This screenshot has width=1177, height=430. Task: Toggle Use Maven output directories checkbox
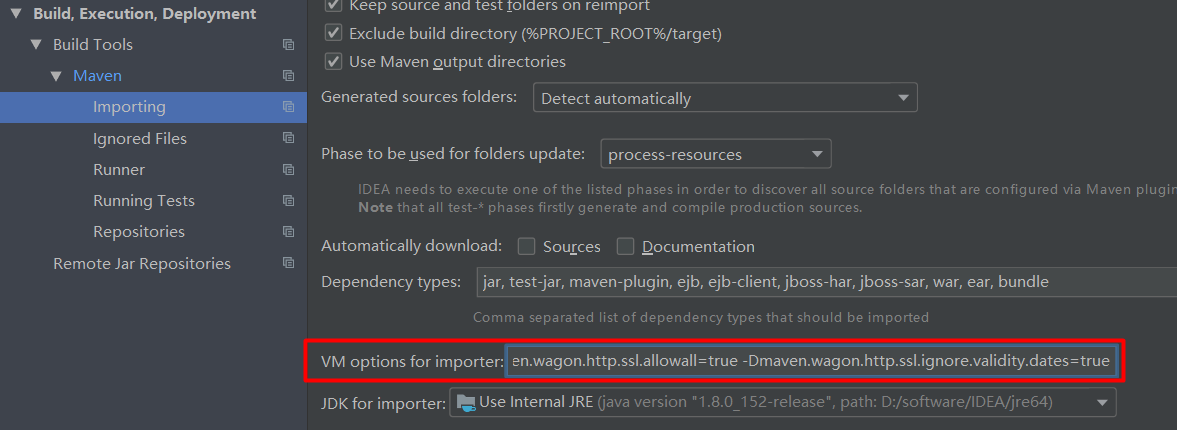(x=334, y=62)
